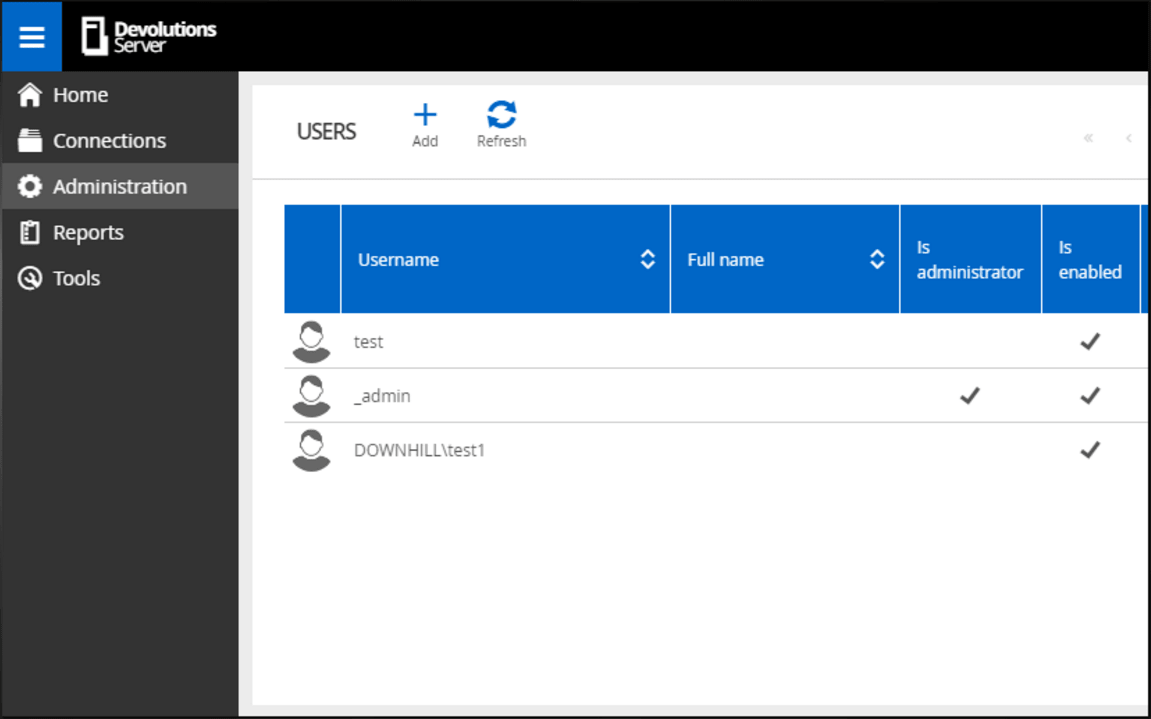Viewport: 1151px width, 719px height.
Task: Toggle Is enabled checkmark for DOWNHILL\test1
Action: coord(1090,450)
